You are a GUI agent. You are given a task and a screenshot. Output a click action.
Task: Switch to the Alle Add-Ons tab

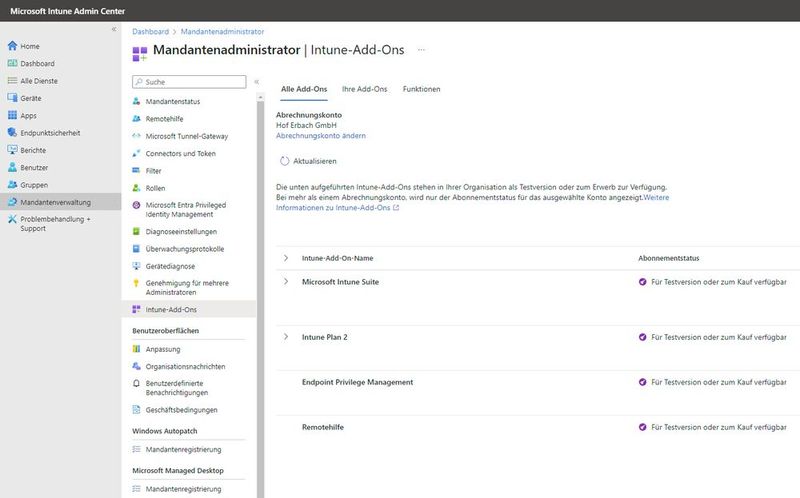coord(304,89)
